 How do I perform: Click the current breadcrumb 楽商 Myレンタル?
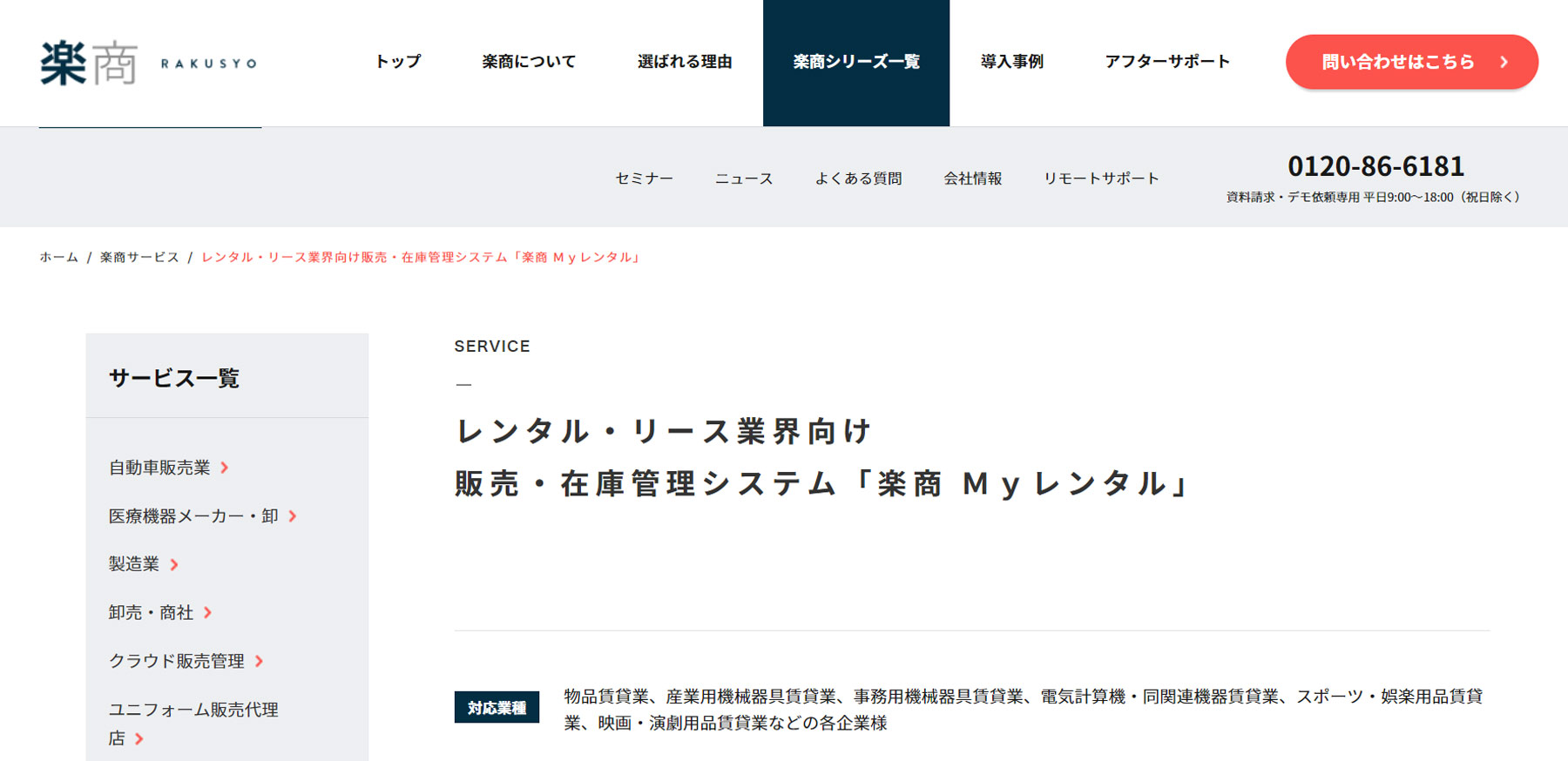(x=422, y=258)
